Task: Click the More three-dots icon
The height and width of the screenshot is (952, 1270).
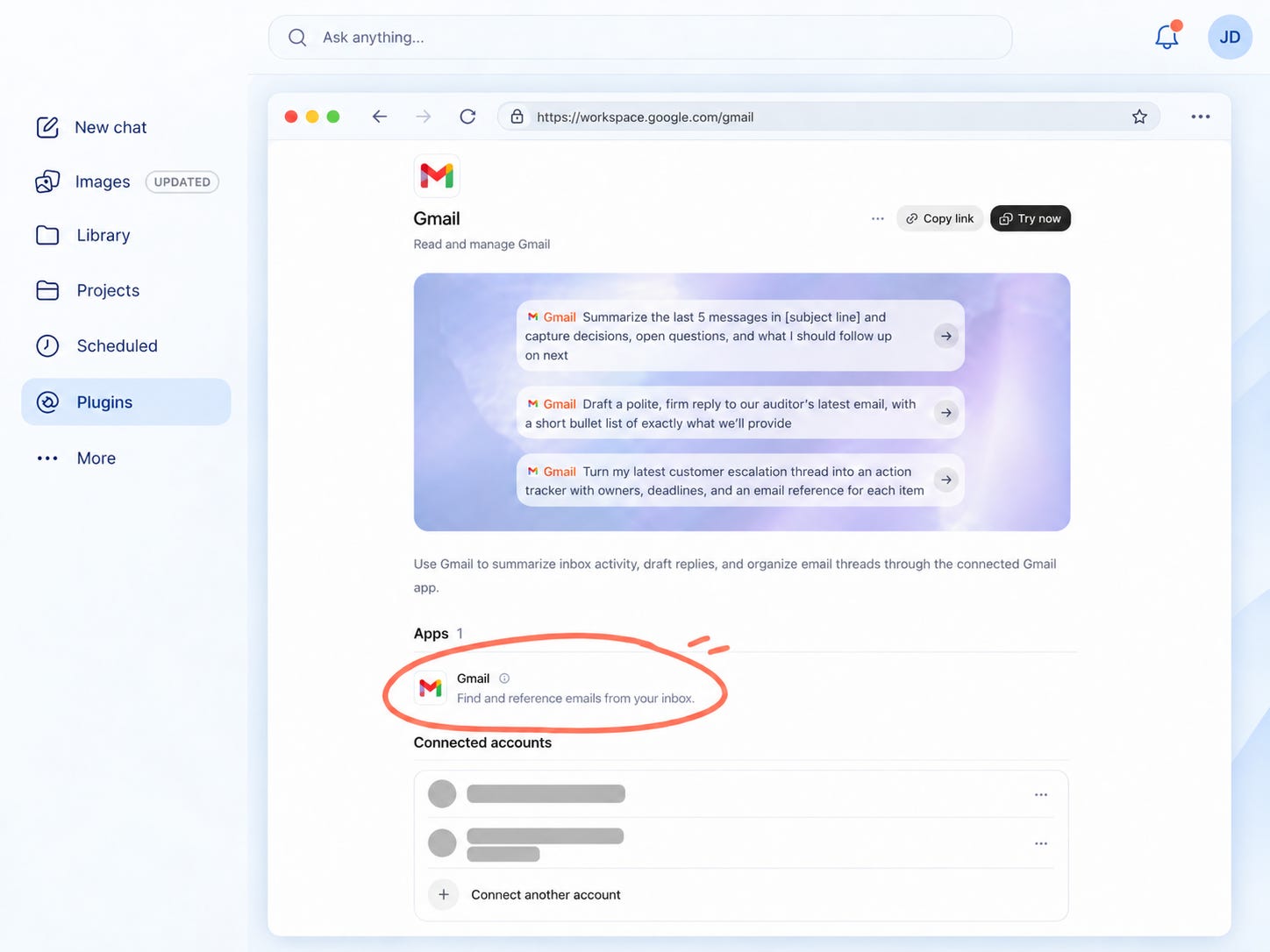Action: pyautogui.click(x=47, y=458)
